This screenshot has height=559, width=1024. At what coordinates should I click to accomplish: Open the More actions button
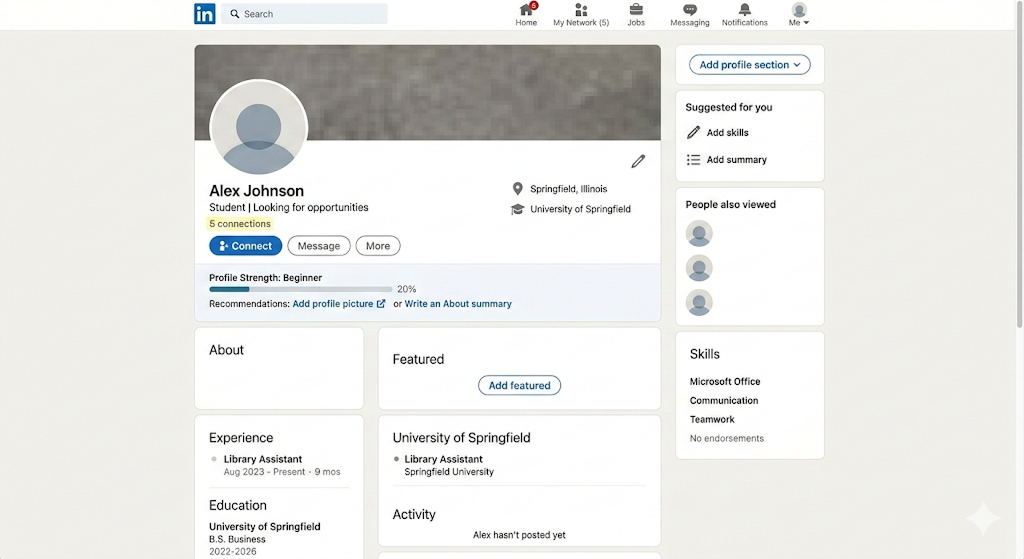(378, 246)
